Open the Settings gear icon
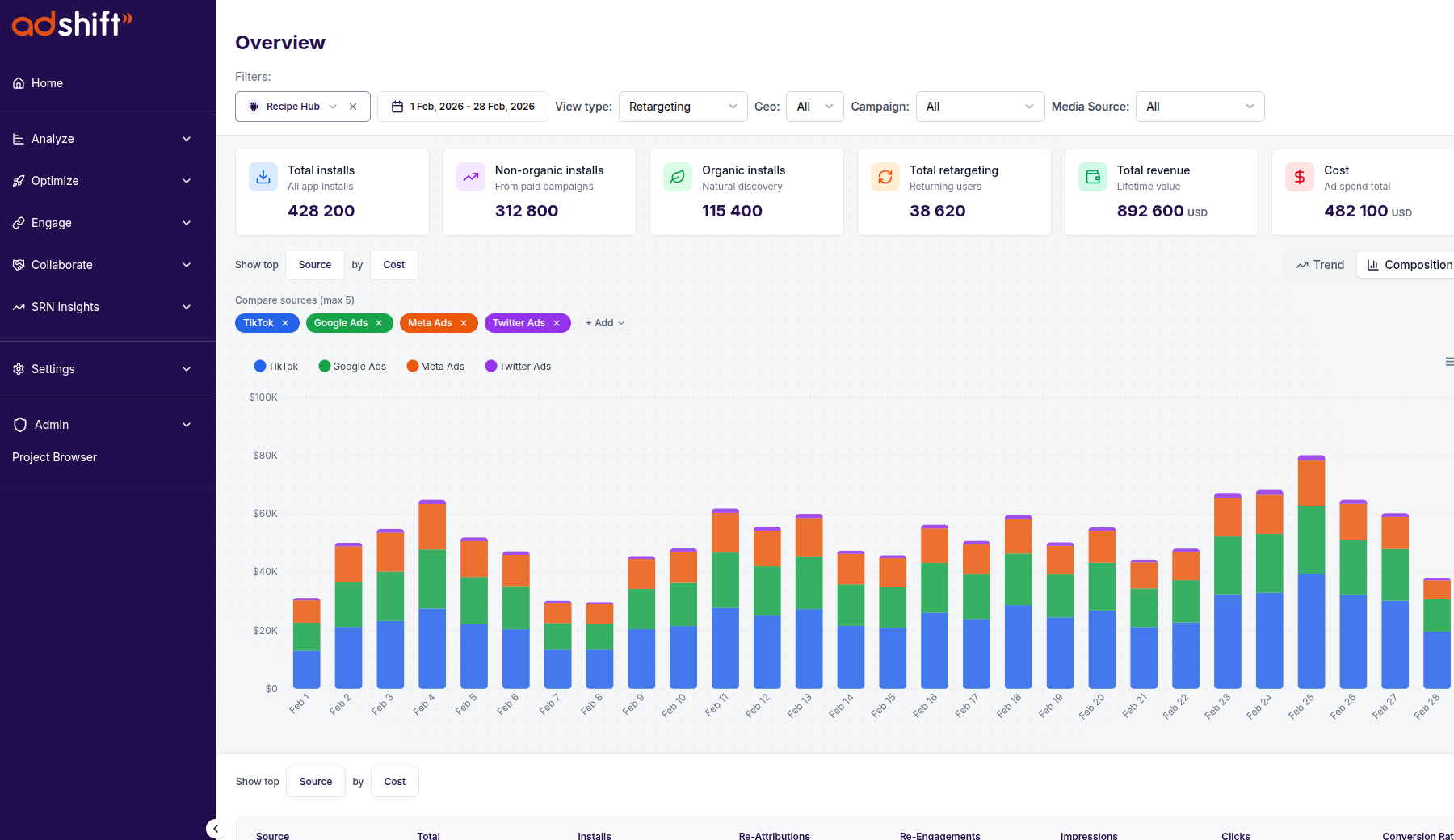Image resolution: width=1454 pixels, height=840 pixels. 18,368
